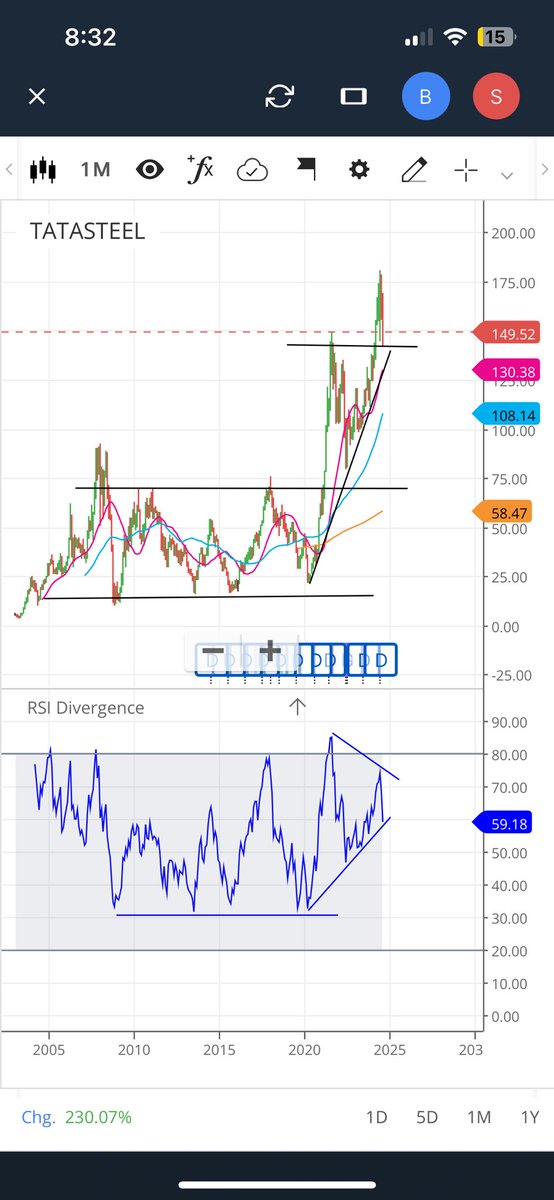
Task: Zoom out the chart with minus button
Action: coord(213,652)
